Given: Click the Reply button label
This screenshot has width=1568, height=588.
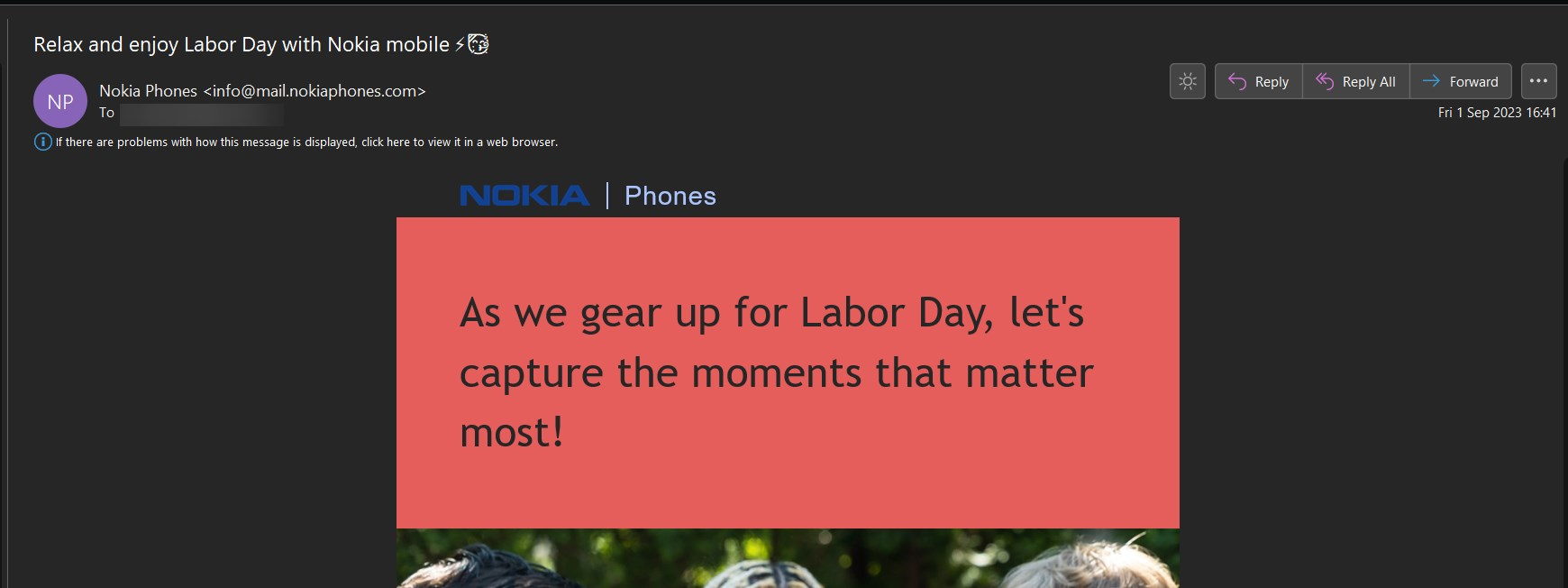Looking at the screenshot, I should pos(1272,82).
